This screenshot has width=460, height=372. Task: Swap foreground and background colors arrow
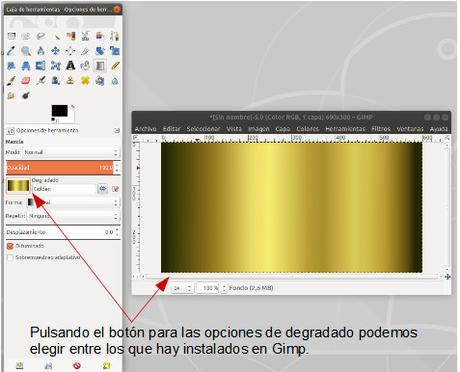[x=73, y=107]
